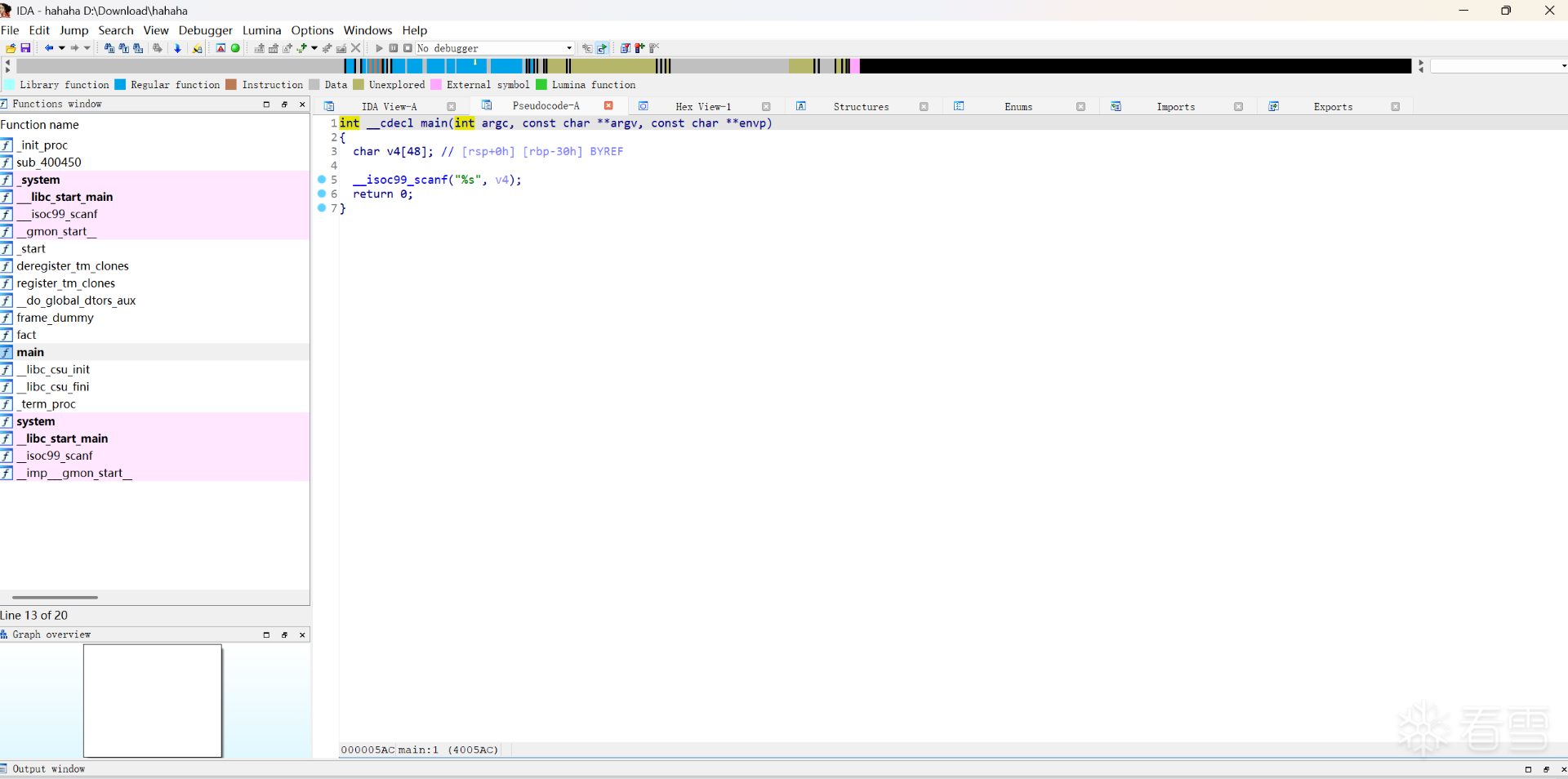The height and width of the screenshot is (779, 1568).
Task: Open the Debugger menu
Action: click(206, 30)
